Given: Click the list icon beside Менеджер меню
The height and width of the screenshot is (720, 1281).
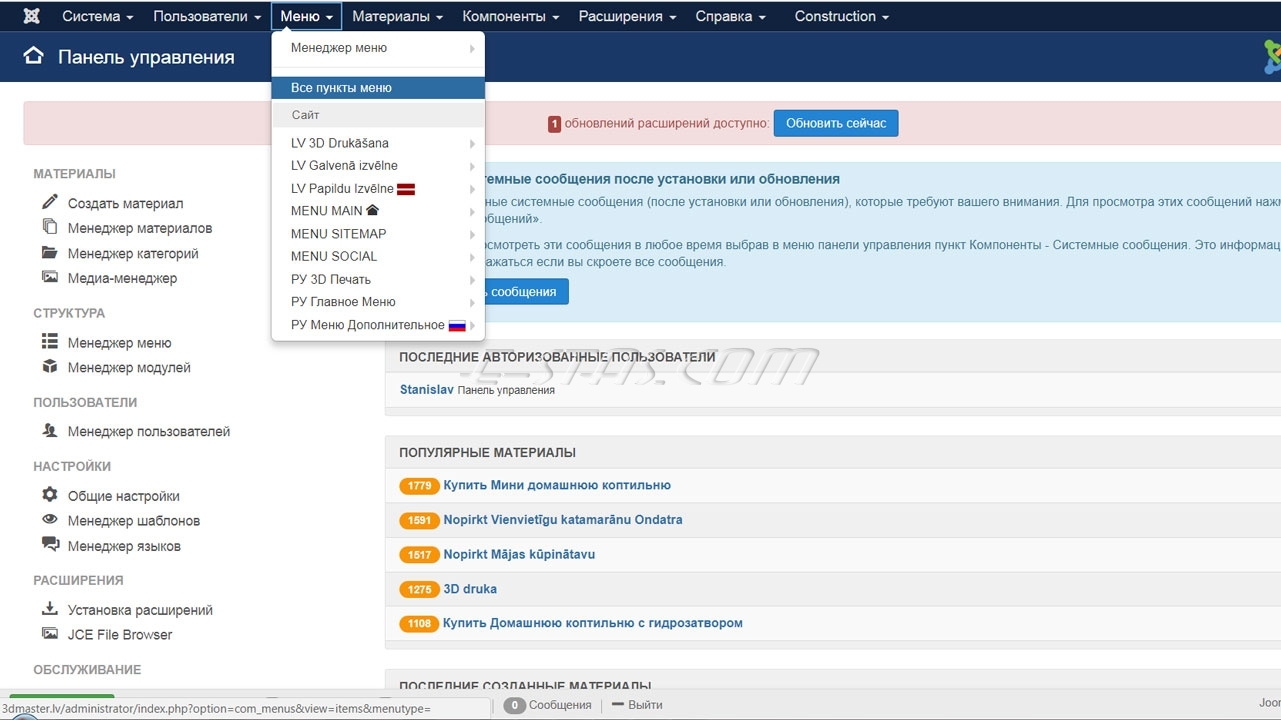Looking at the screenshot, I should coord(50,341).
